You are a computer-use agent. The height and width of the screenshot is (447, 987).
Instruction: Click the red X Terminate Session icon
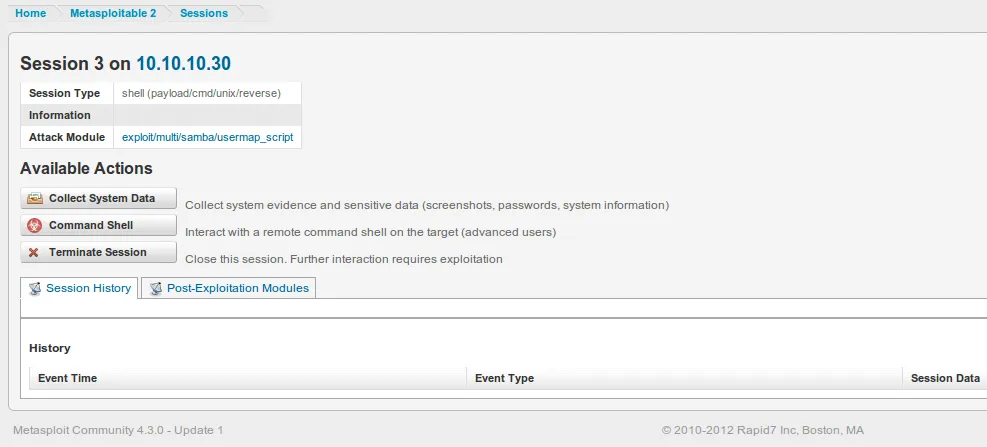(35, 253)
